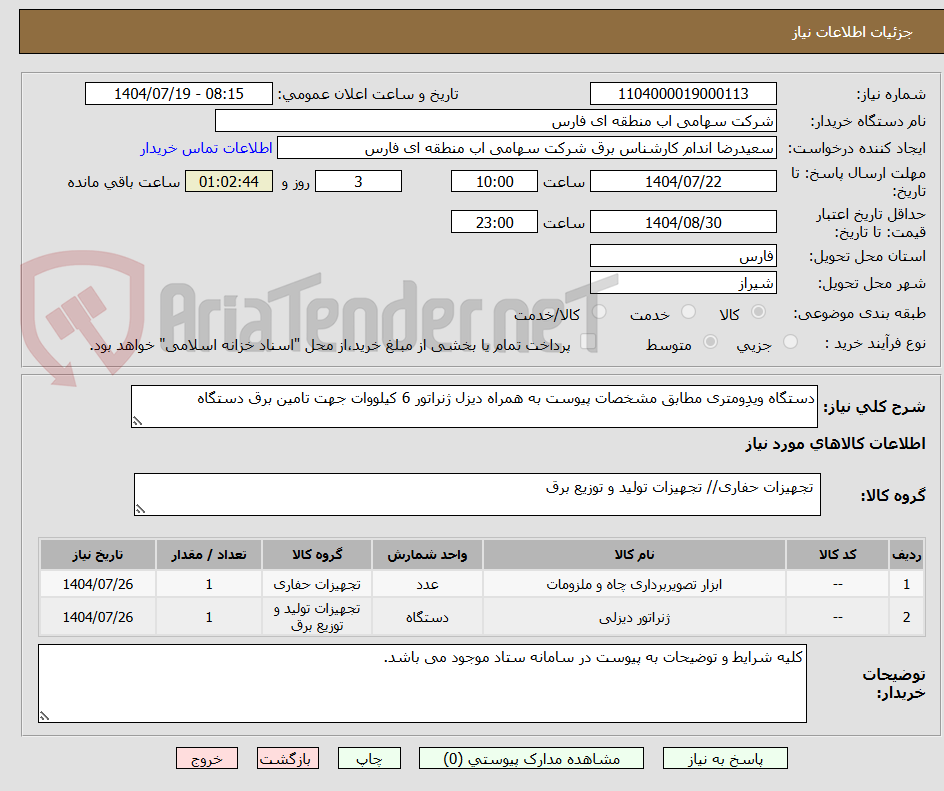This screenshot has height=791, width=944.
Task: Enable the اسناد خزانه اسلامی payment checkbox
Action: (588, 341)
